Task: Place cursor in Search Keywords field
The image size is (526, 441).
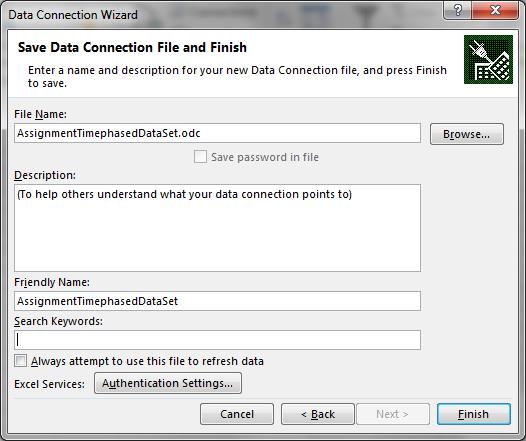Action: point(217,340)
